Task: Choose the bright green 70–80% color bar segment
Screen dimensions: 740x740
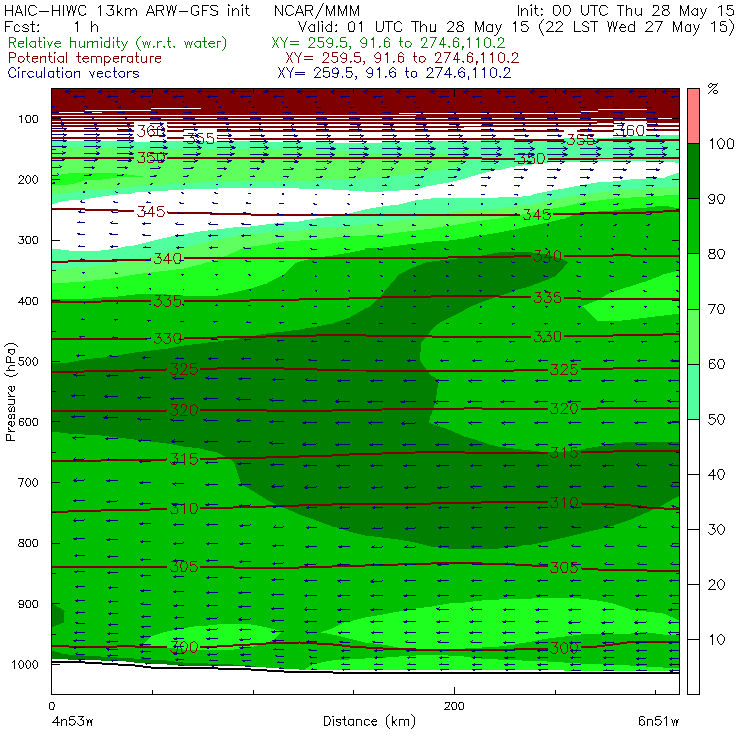Action: pyautogui.click(x=693, y=281)
